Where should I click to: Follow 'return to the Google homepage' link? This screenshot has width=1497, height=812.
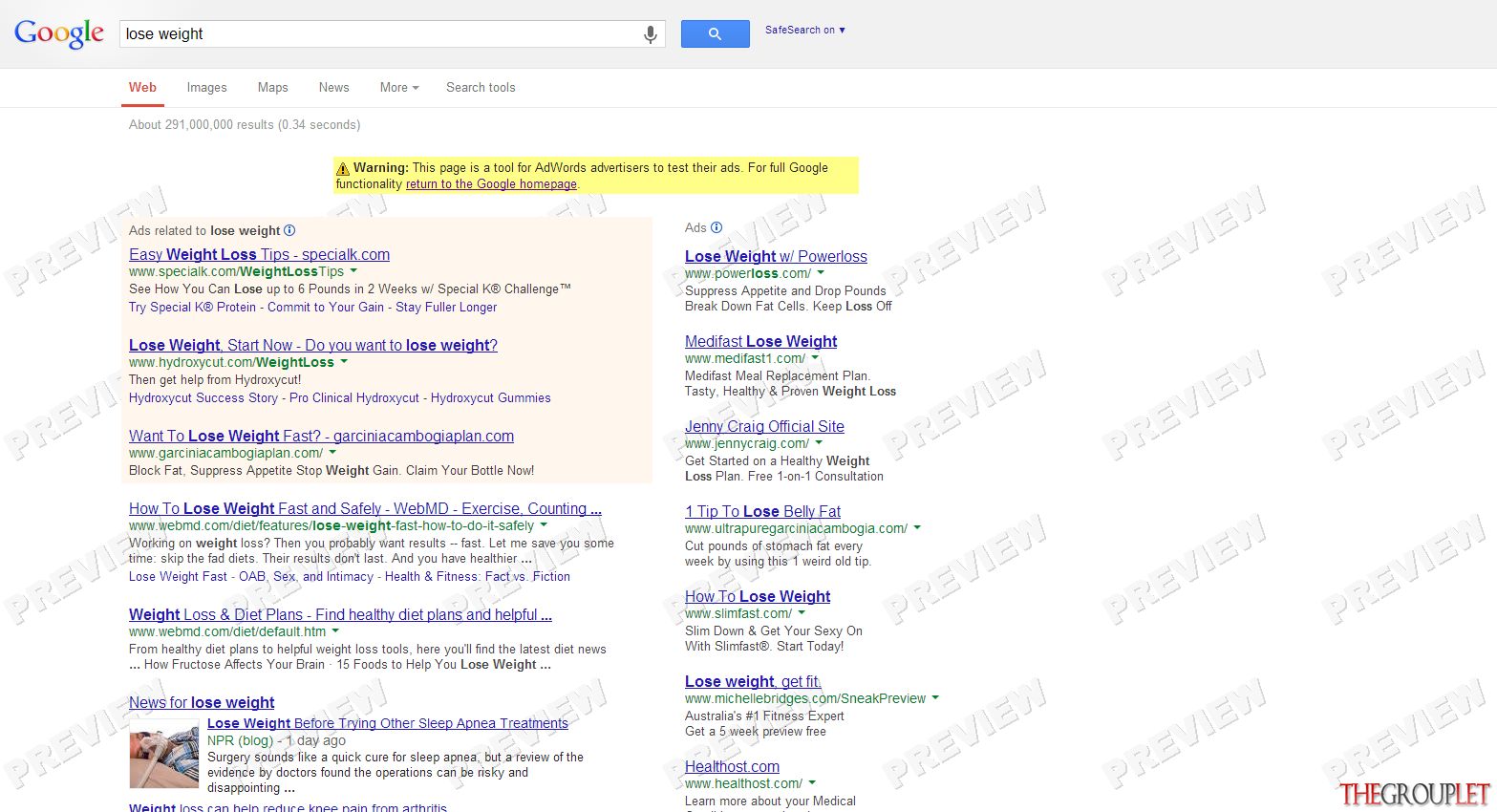491,184
